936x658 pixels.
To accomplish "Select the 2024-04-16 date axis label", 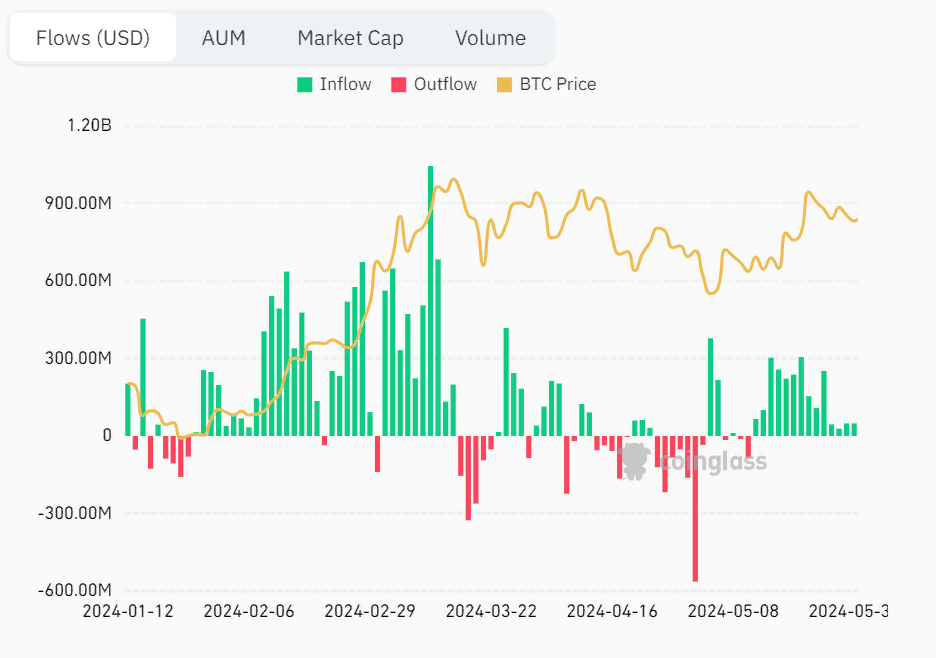I will coord(612,611).
